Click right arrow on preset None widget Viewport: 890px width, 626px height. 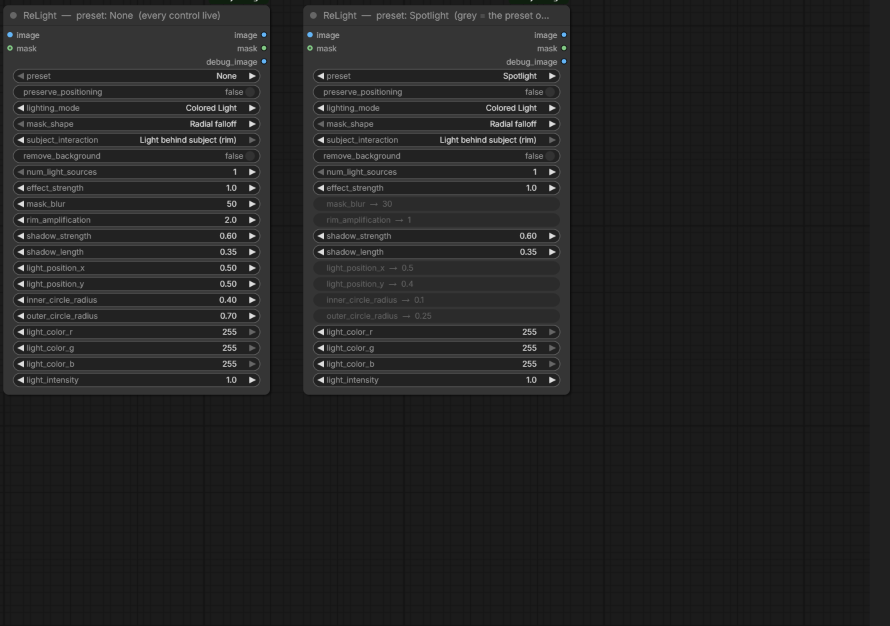pos(252,76)
